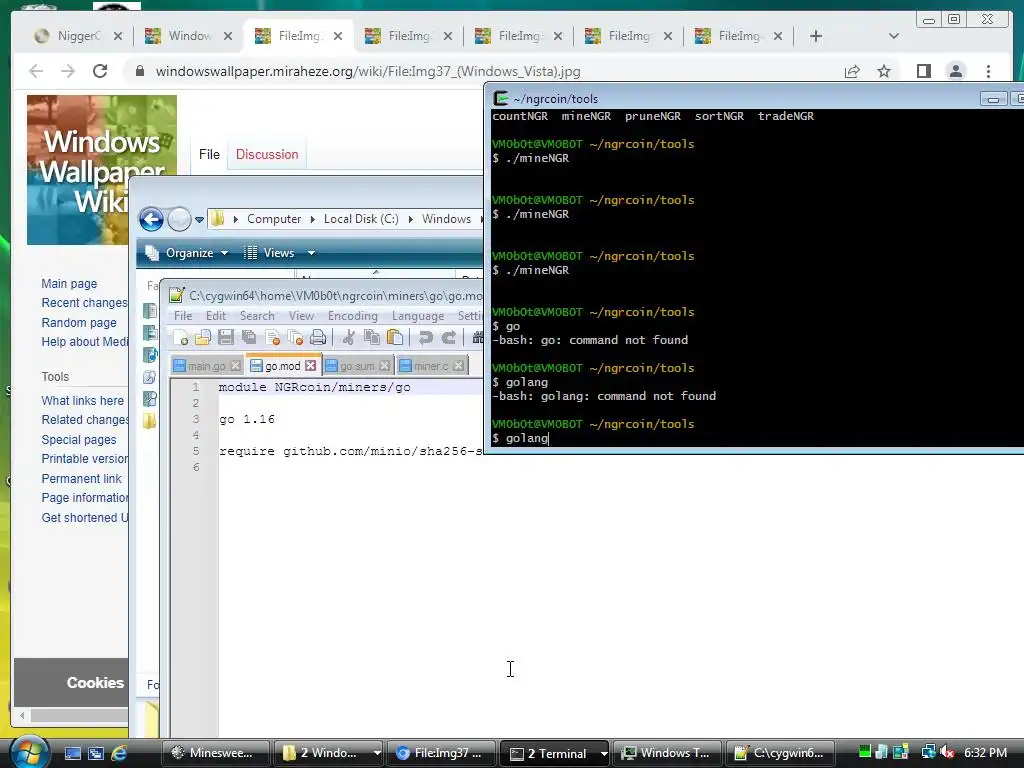Click the Notepad++ Copy icon
Viewport: 1024px width, 768px height.
pyautogui.click(x=372, y=338)
